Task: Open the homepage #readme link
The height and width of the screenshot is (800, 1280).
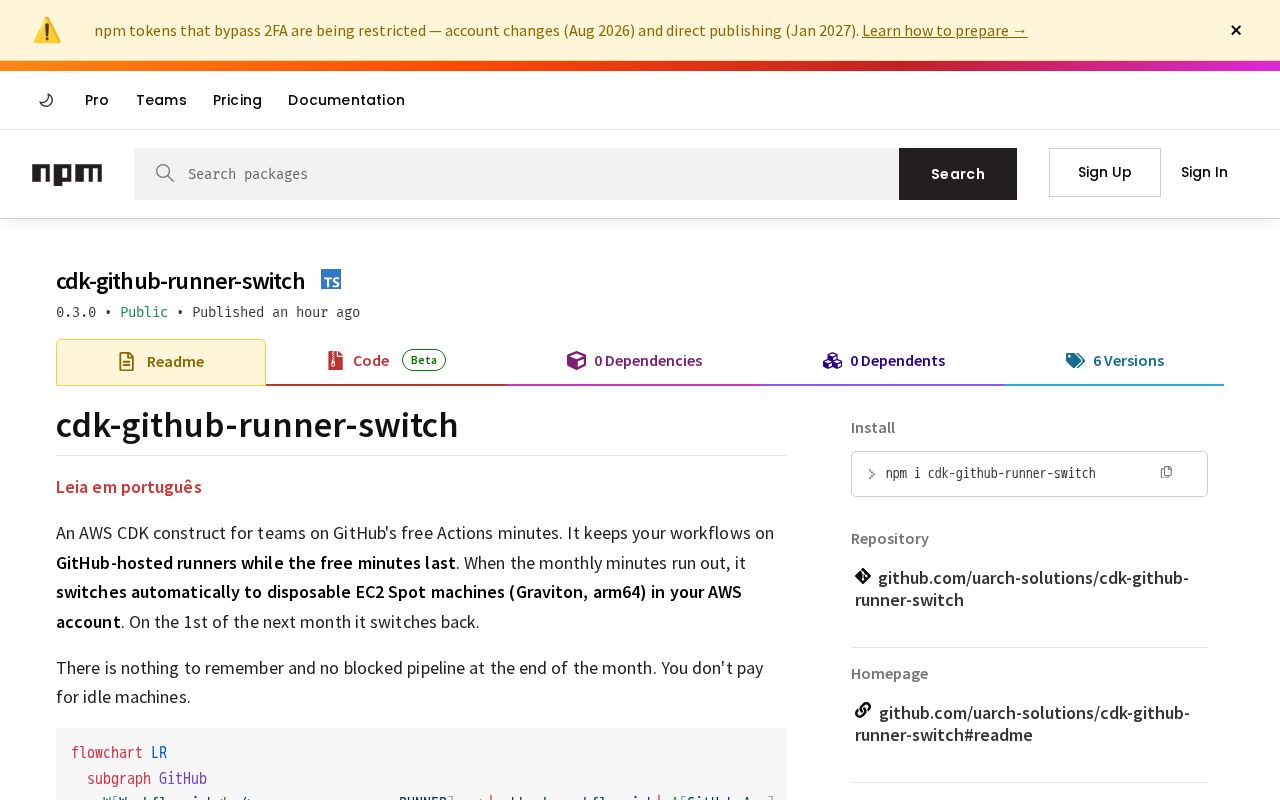Action: [x=1022, y=724]
